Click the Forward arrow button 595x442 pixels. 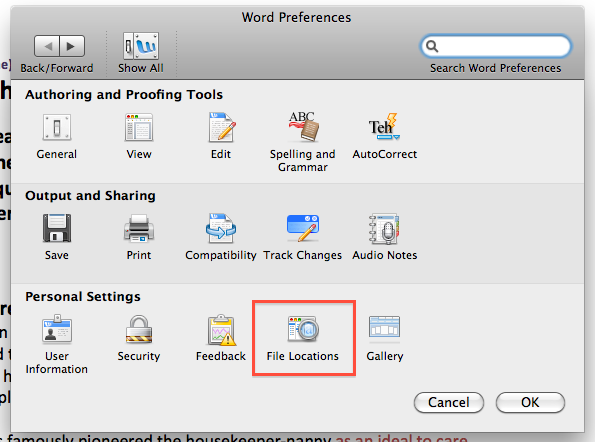(x=72, y=46)
